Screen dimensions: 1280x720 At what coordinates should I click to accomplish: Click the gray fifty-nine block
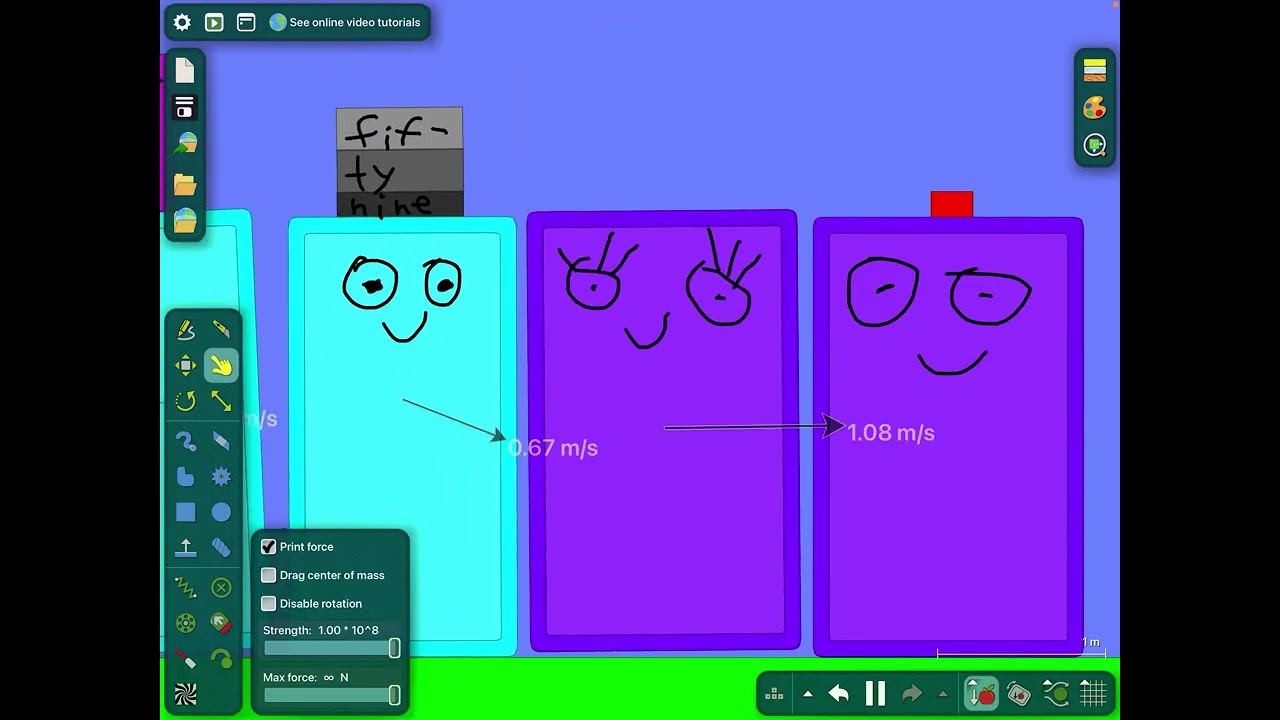click(400, 162)
